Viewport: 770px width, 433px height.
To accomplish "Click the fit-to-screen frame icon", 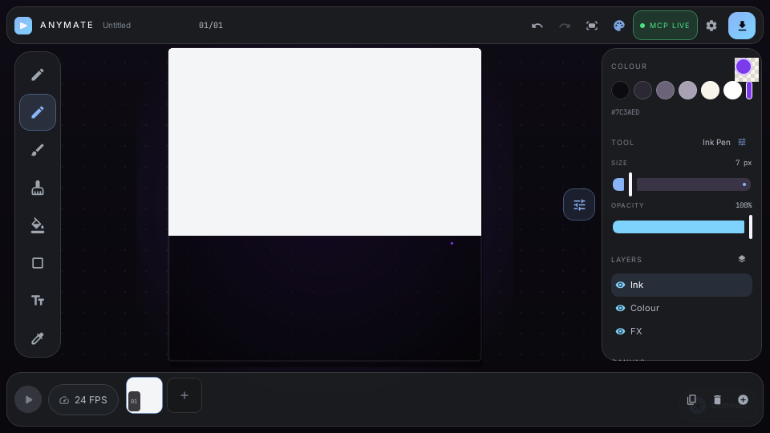I will pos(592,26).
